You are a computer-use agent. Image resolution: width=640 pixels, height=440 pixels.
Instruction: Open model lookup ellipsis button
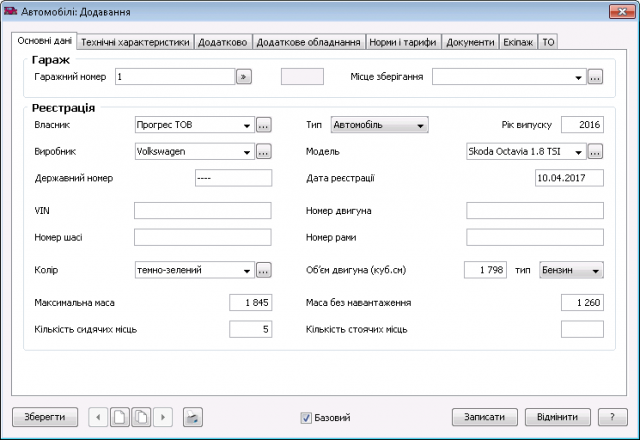595,152
